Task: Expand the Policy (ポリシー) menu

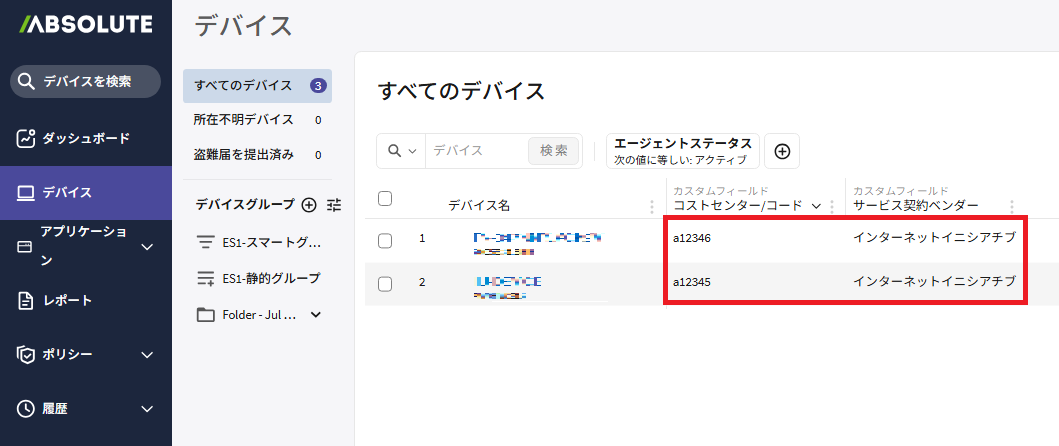Action: (146, 354)
